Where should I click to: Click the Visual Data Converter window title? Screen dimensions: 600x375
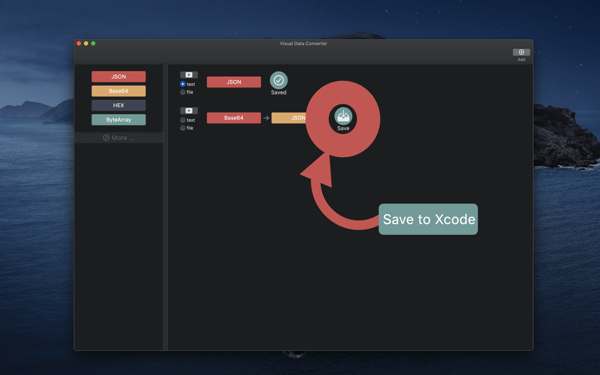click(x=303, y=43)
